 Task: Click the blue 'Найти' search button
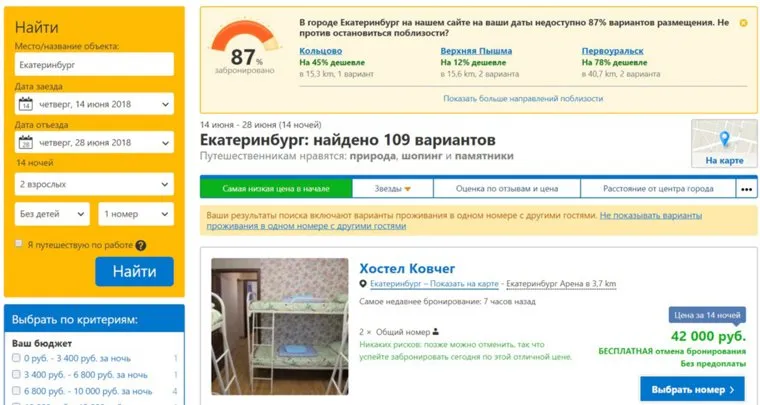pyautogui.click(x=134, y=271)
